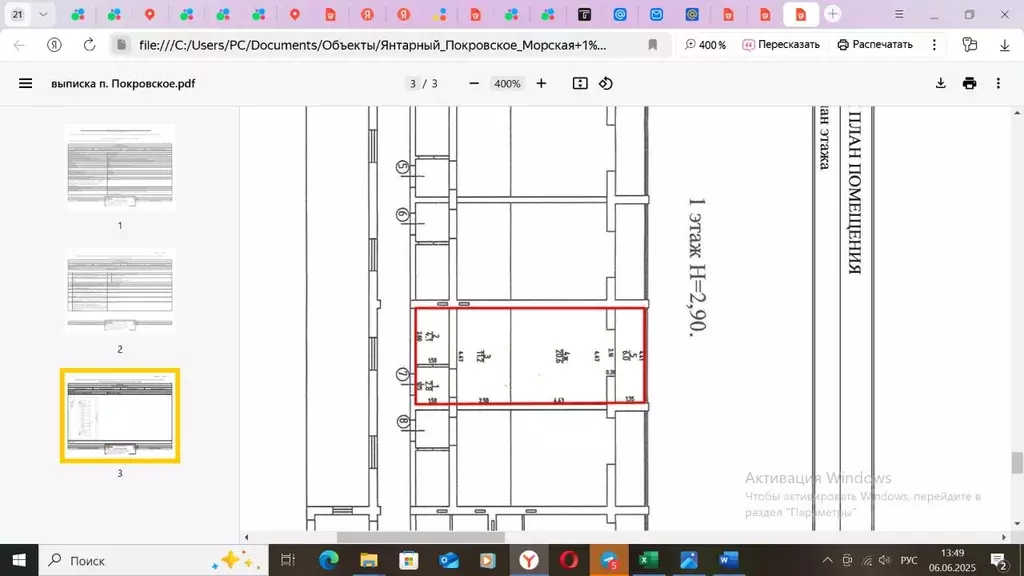Open the notification center with badge 2
The height and width of the screenshot is (576, 1024).
coord(999,560)
